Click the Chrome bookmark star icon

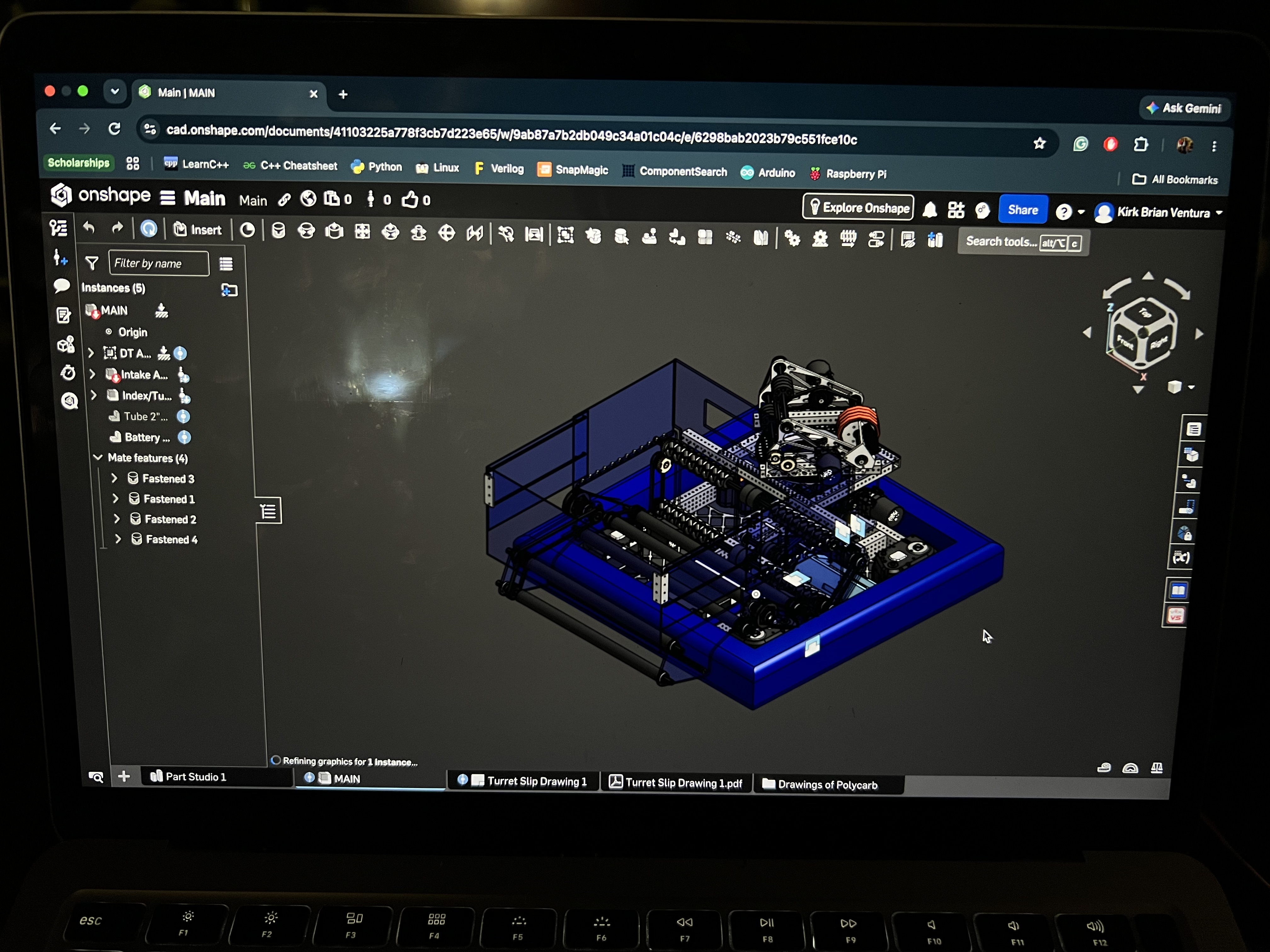pos(1039,144)
